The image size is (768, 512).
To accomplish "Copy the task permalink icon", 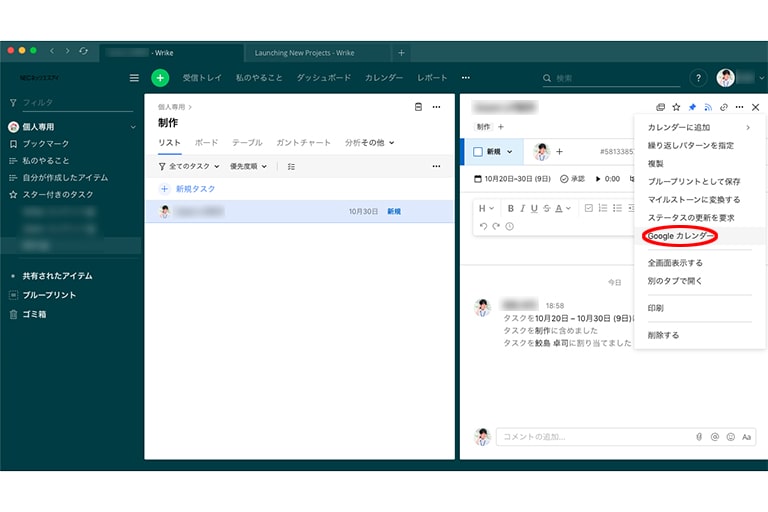I will [723, 107].
